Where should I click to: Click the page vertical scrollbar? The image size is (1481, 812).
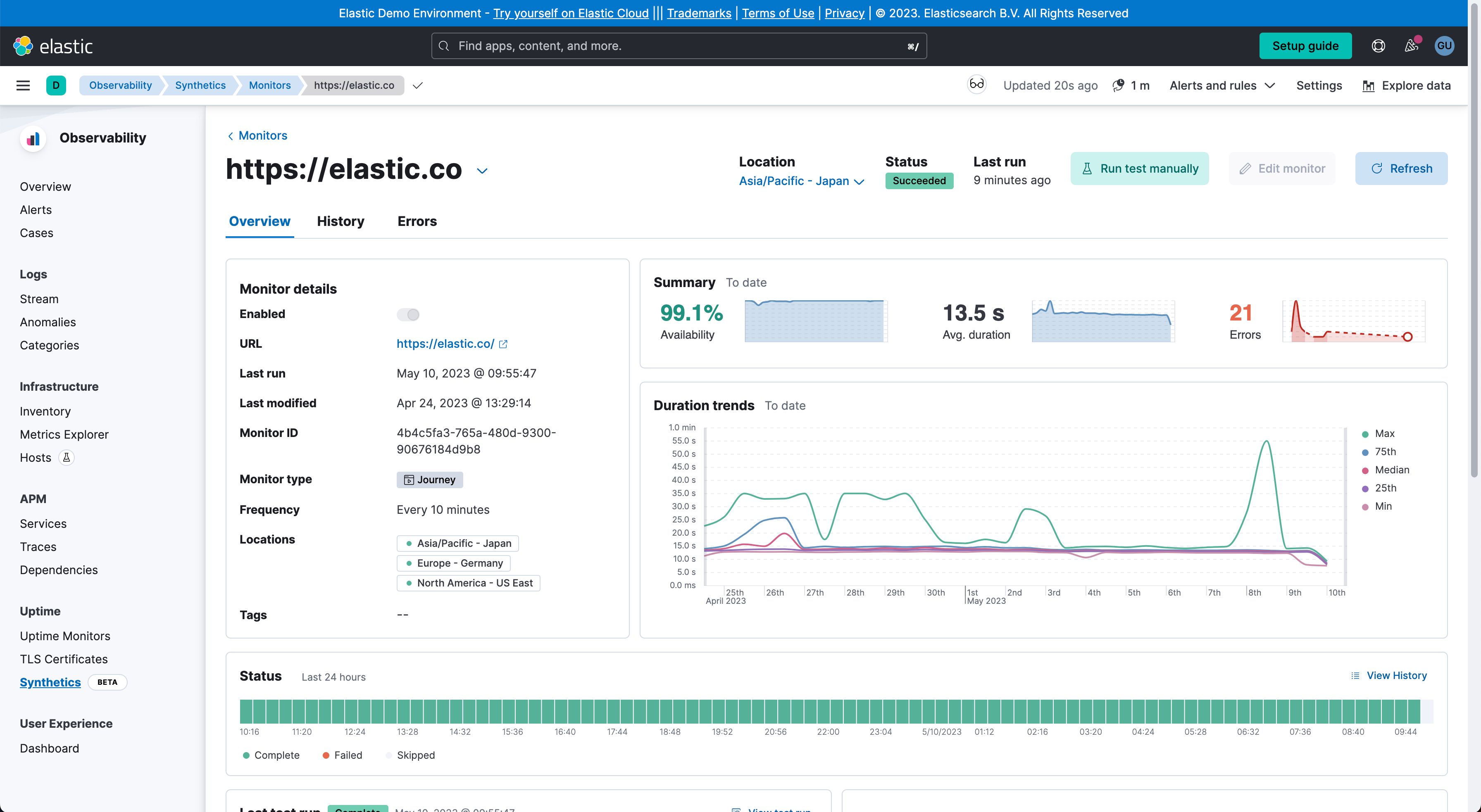(1474, 241)
